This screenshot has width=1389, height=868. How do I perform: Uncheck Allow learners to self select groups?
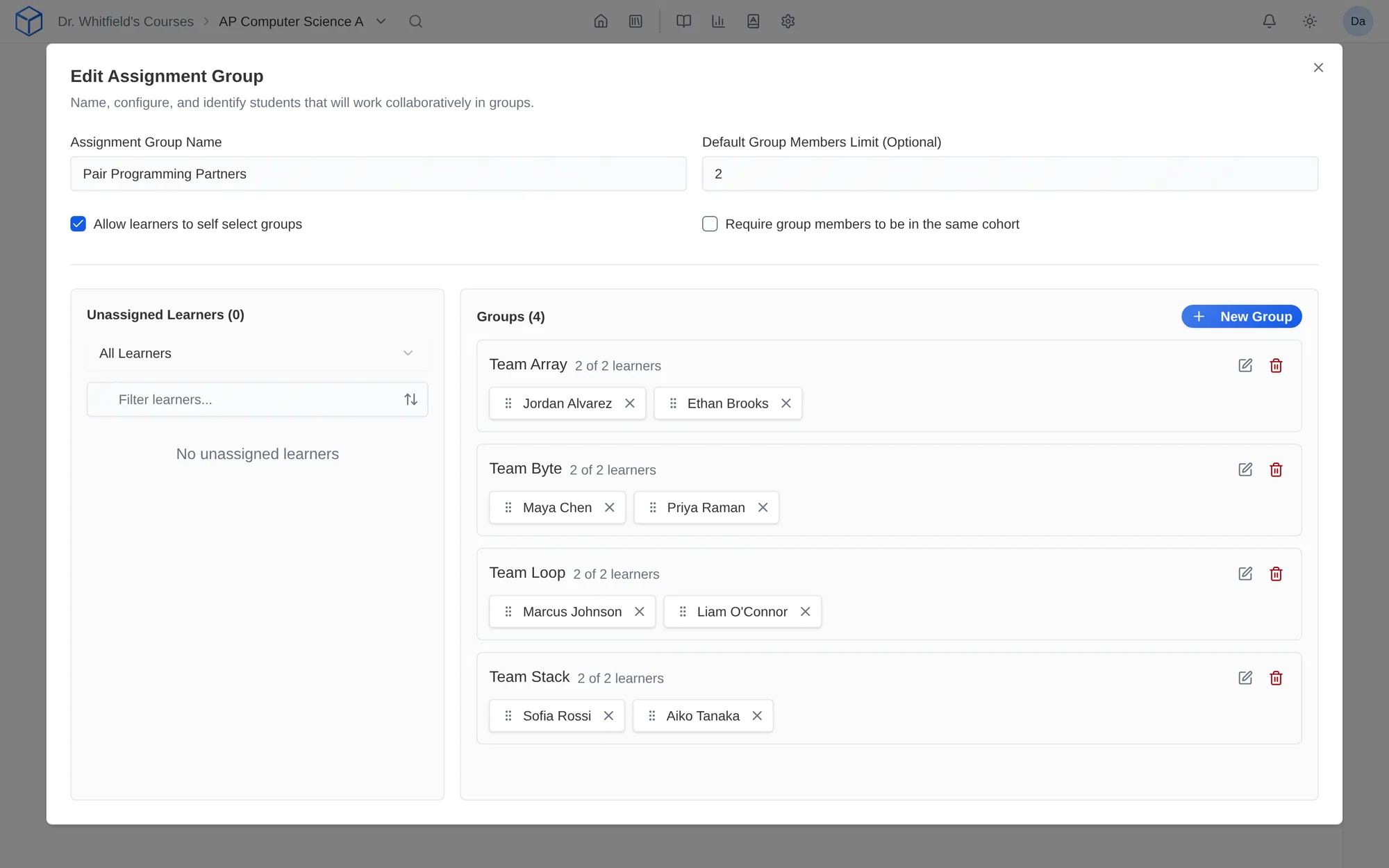tap(78, 224)
